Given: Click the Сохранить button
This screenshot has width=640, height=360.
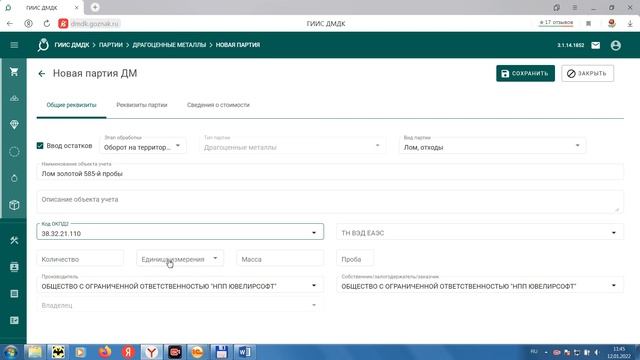Looking at the screenshot, I should click(x=525, y=73).
